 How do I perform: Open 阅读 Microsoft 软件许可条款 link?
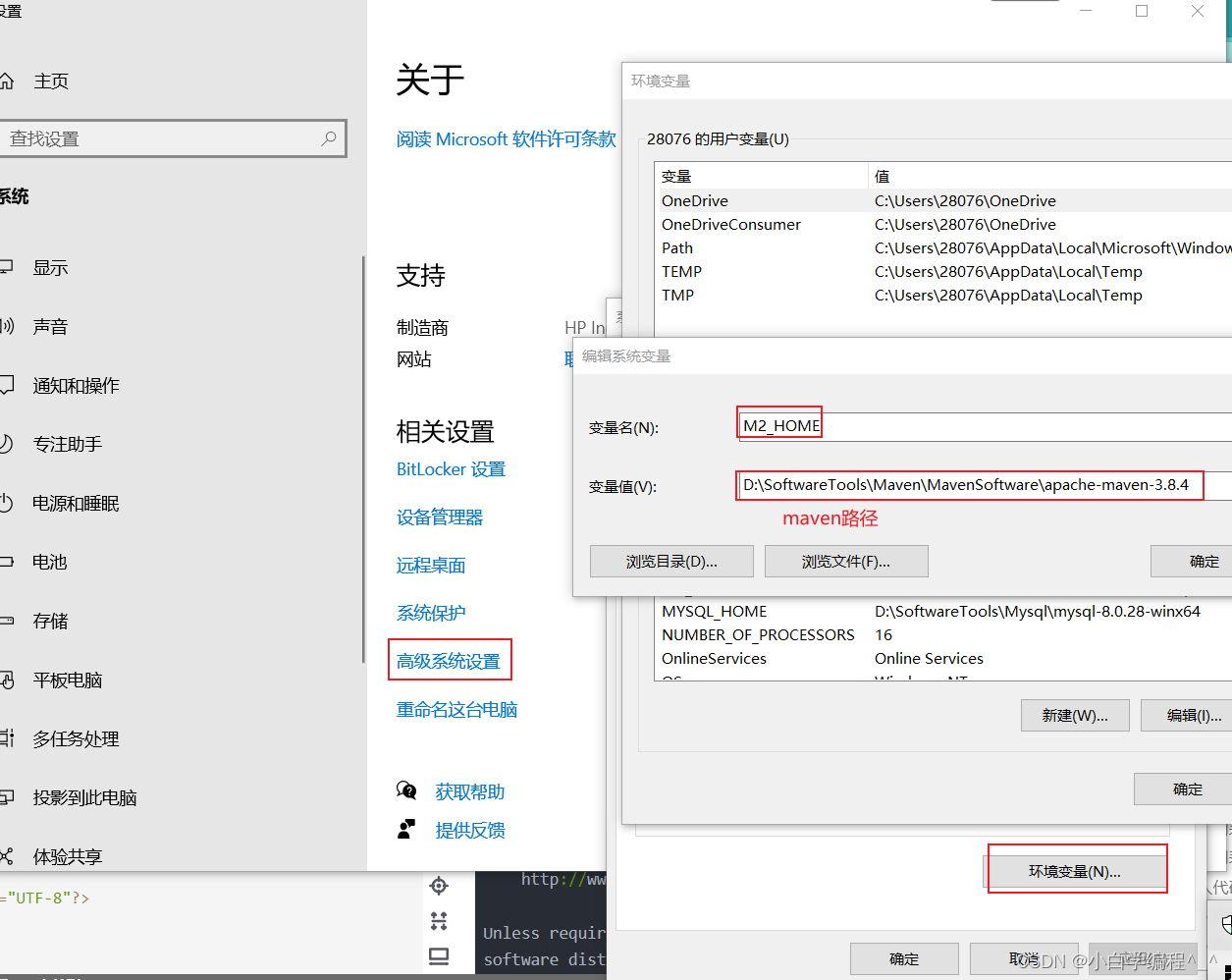pos(507,139)
